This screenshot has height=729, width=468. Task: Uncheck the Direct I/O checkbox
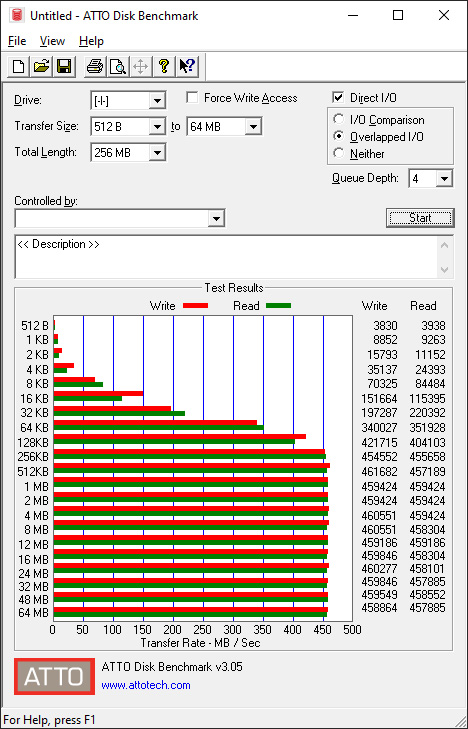coord(338,98)
